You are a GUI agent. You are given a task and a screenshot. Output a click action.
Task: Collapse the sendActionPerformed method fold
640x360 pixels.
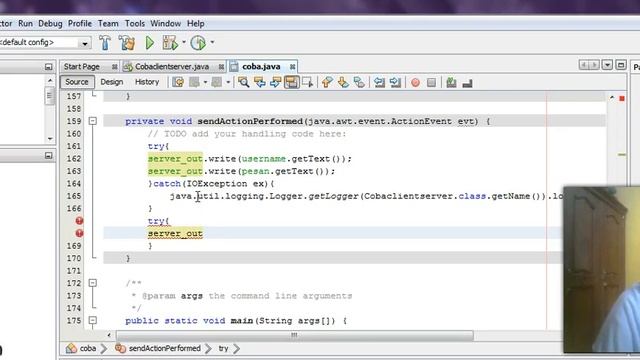(93, 121)
